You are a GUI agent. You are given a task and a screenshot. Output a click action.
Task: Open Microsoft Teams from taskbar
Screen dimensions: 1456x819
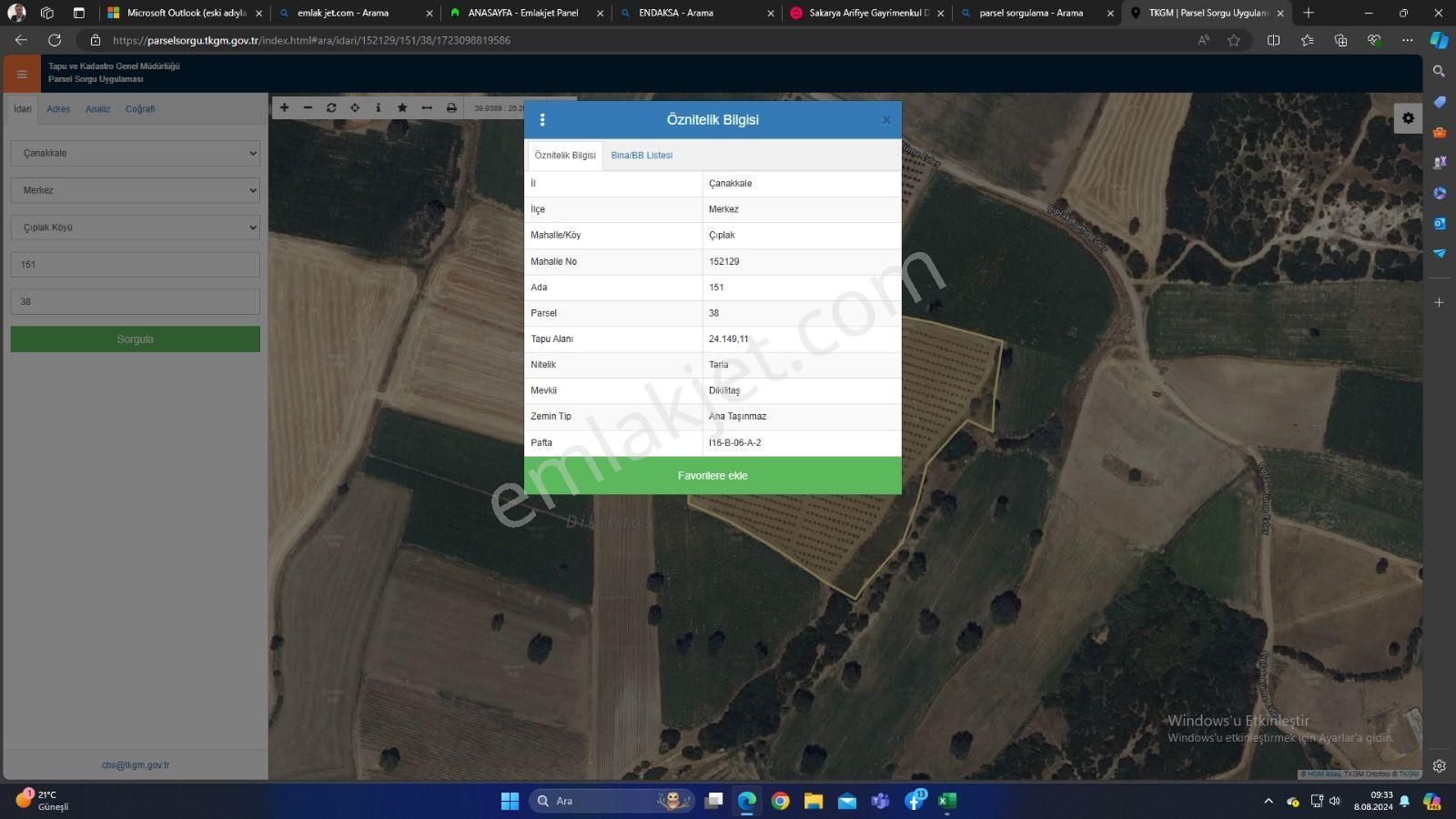(x=880, y=801)
